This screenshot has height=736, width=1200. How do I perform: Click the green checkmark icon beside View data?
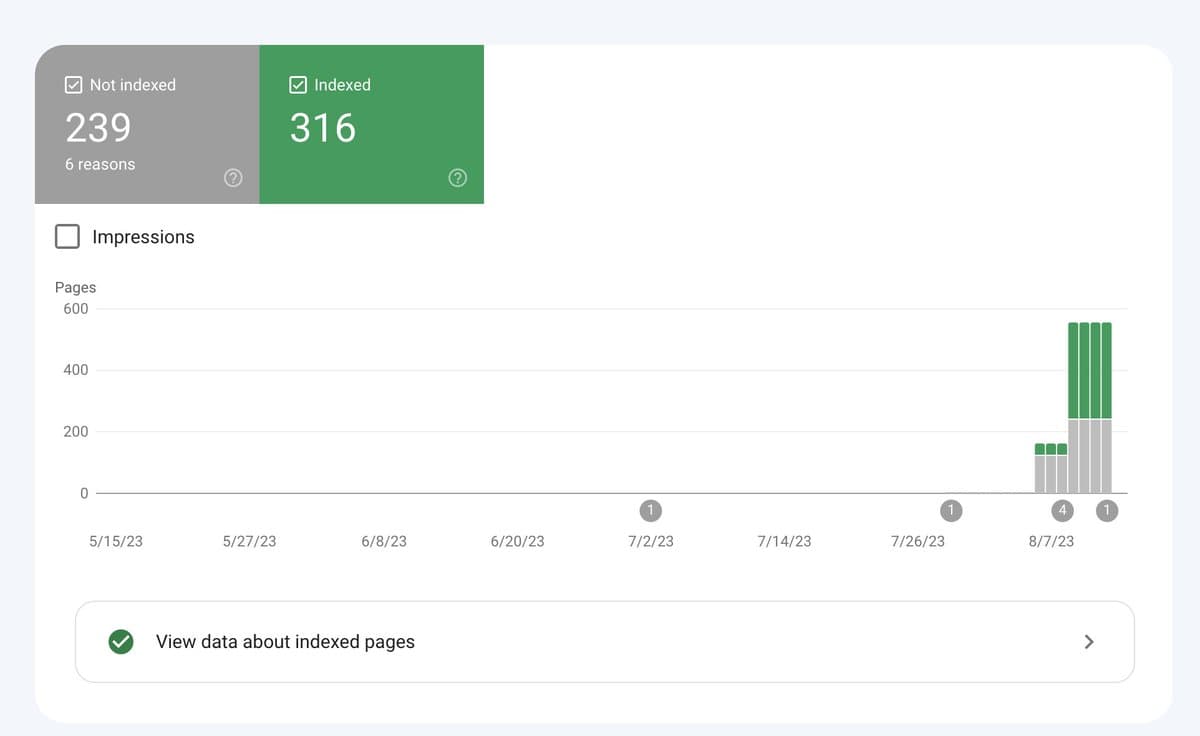point(121,642)
